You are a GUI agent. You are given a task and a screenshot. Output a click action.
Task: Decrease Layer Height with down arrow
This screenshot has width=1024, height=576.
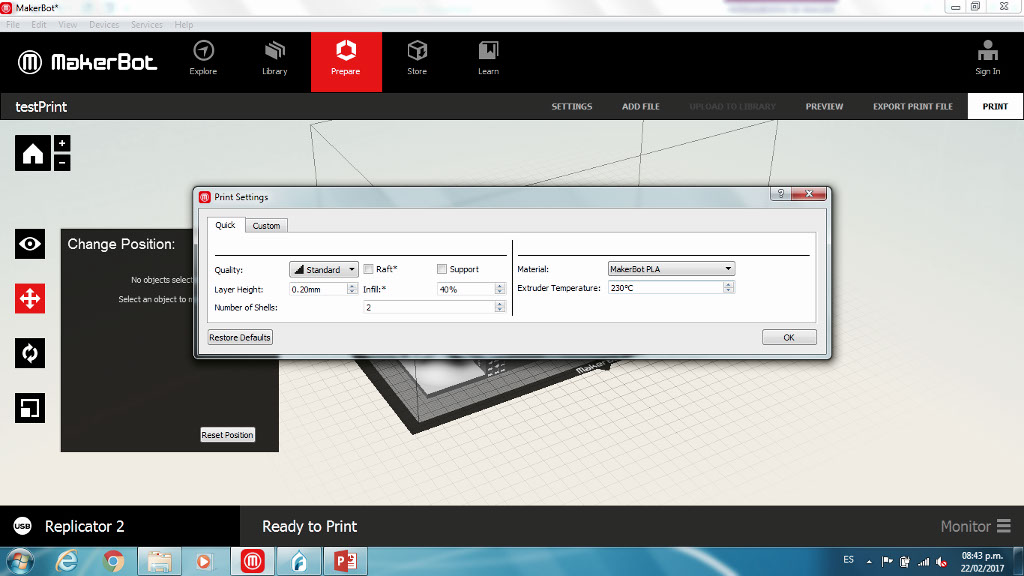click(x=352, y=292)
